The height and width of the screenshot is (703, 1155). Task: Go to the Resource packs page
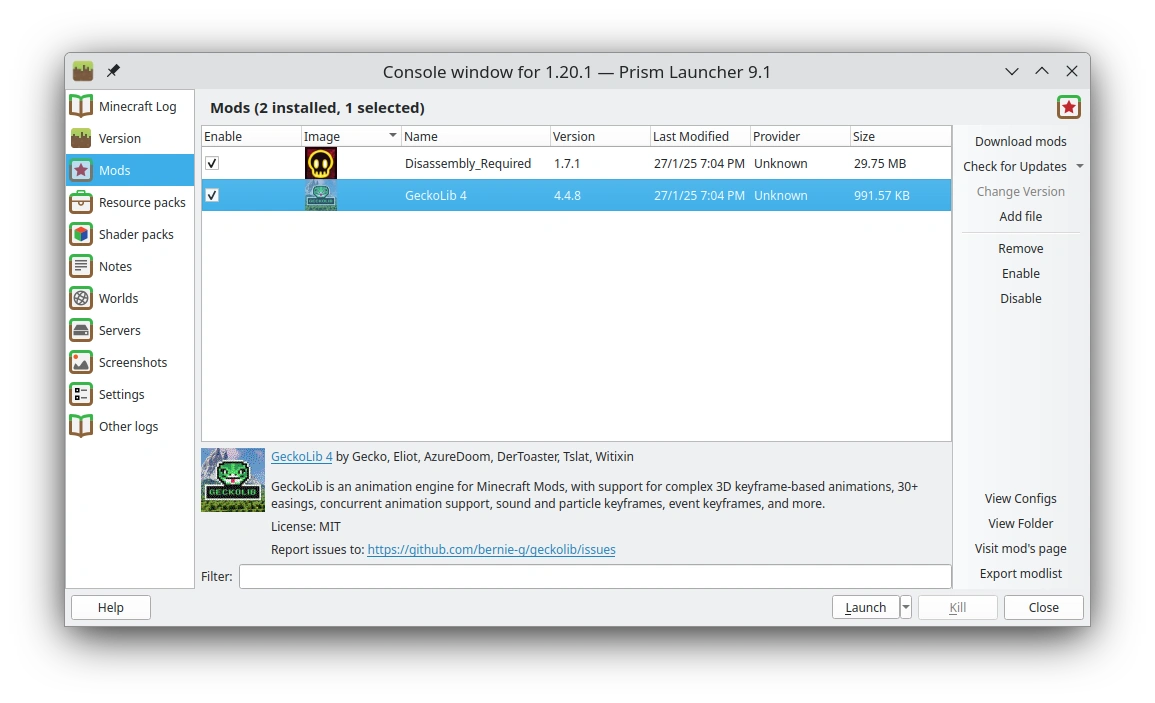(142, 203)
